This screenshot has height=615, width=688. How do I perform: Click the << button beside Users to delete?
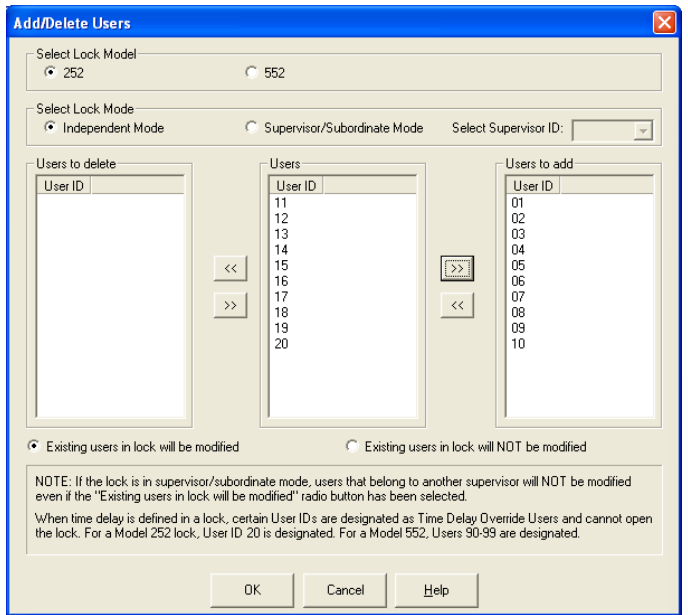point(230,268)
